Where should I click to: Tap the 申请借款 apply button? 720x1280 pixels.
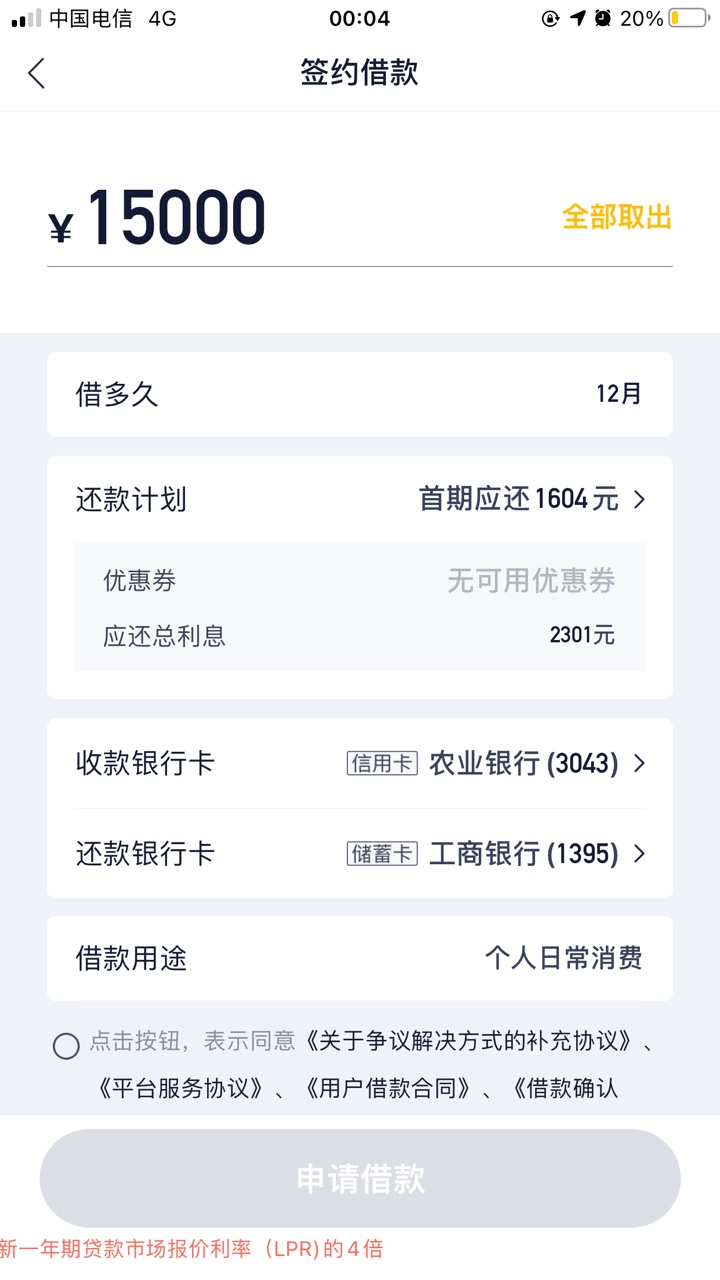[360, 1178]
